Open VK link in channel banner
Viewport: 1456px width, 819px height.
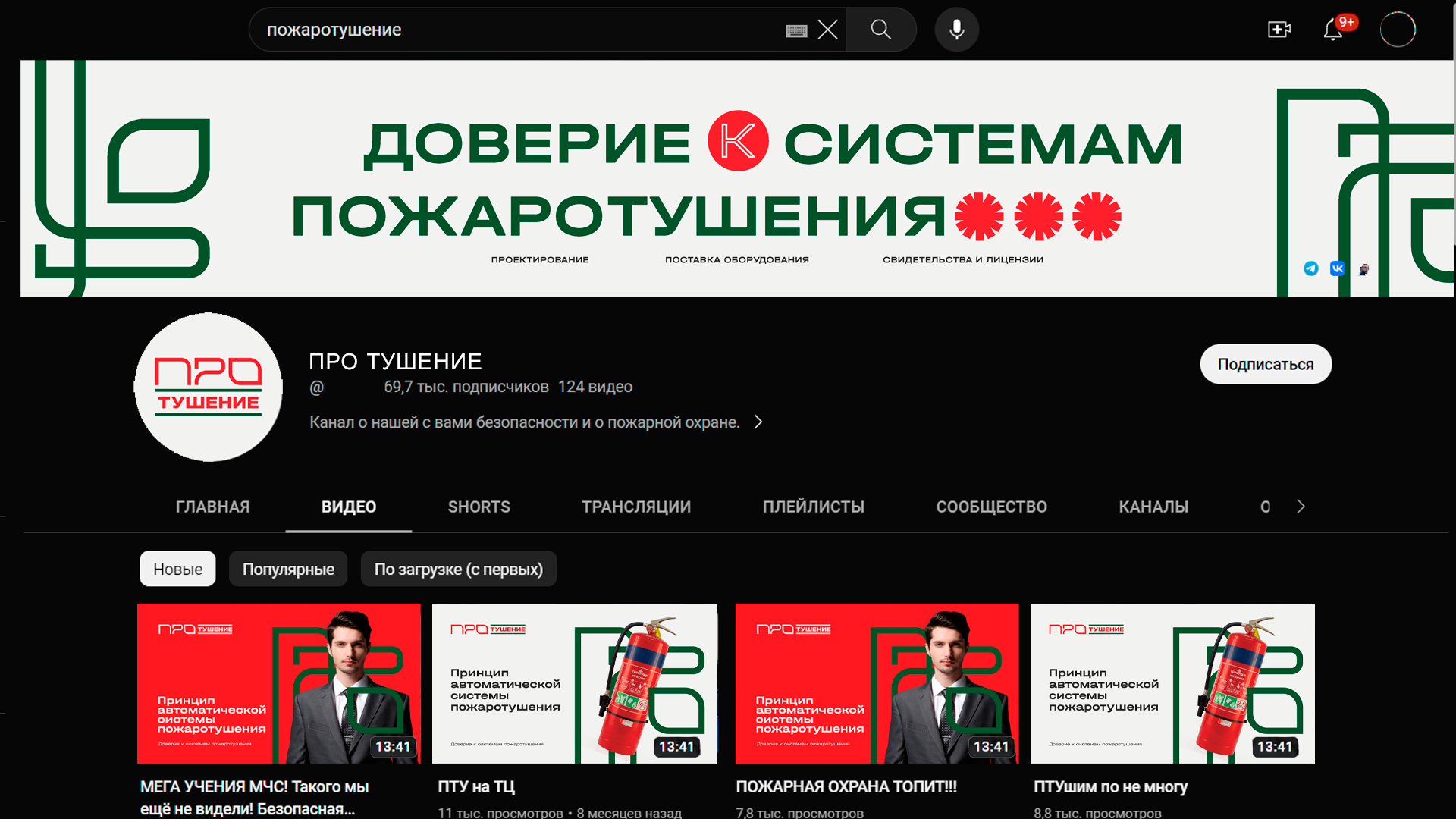click(1337, 268)
